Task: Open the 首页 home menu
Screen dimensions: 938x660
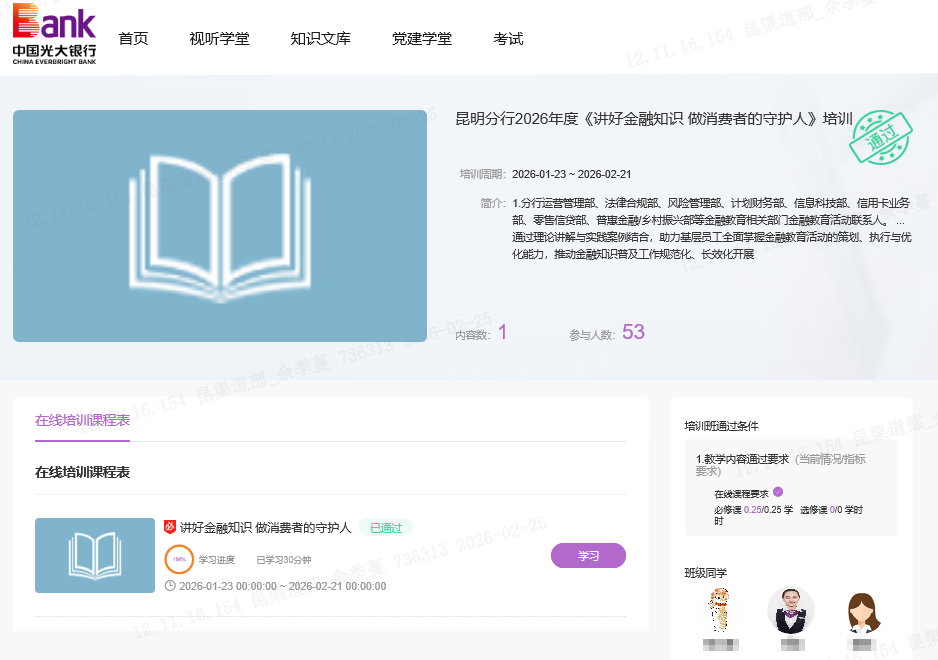Action: point(133,39)
